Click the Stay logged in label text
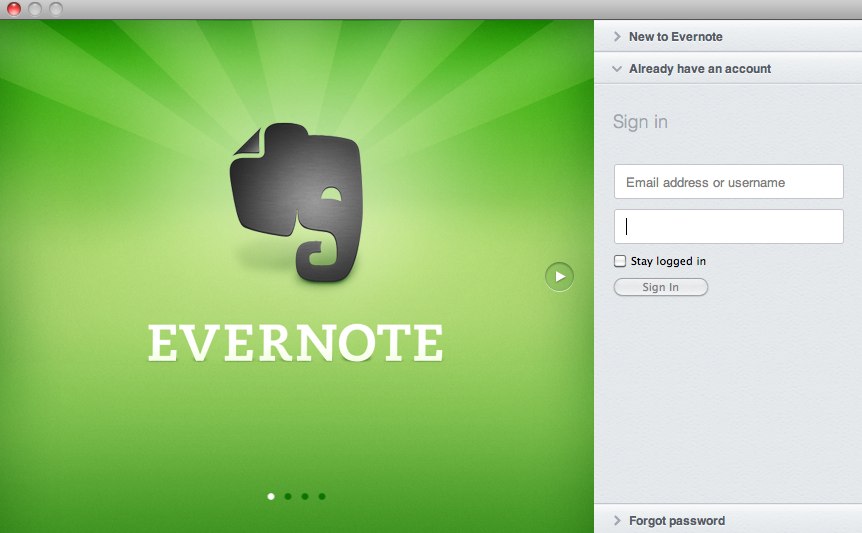 point(668,261)
